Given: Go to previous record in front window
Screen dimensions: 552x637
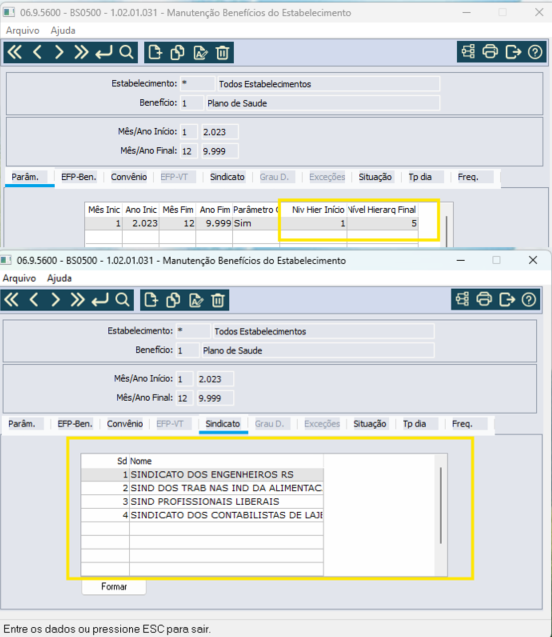Looking at the screenshot, I should pyautogui.click(x=34, y=300).
